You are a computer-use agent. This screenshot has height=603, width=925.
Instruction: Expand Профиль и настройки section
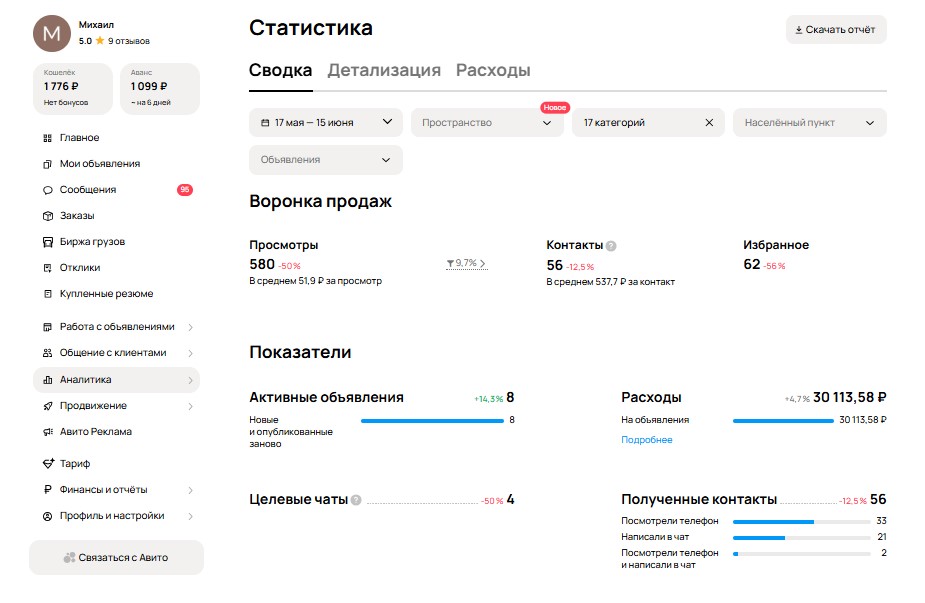(x=116, y=516)
